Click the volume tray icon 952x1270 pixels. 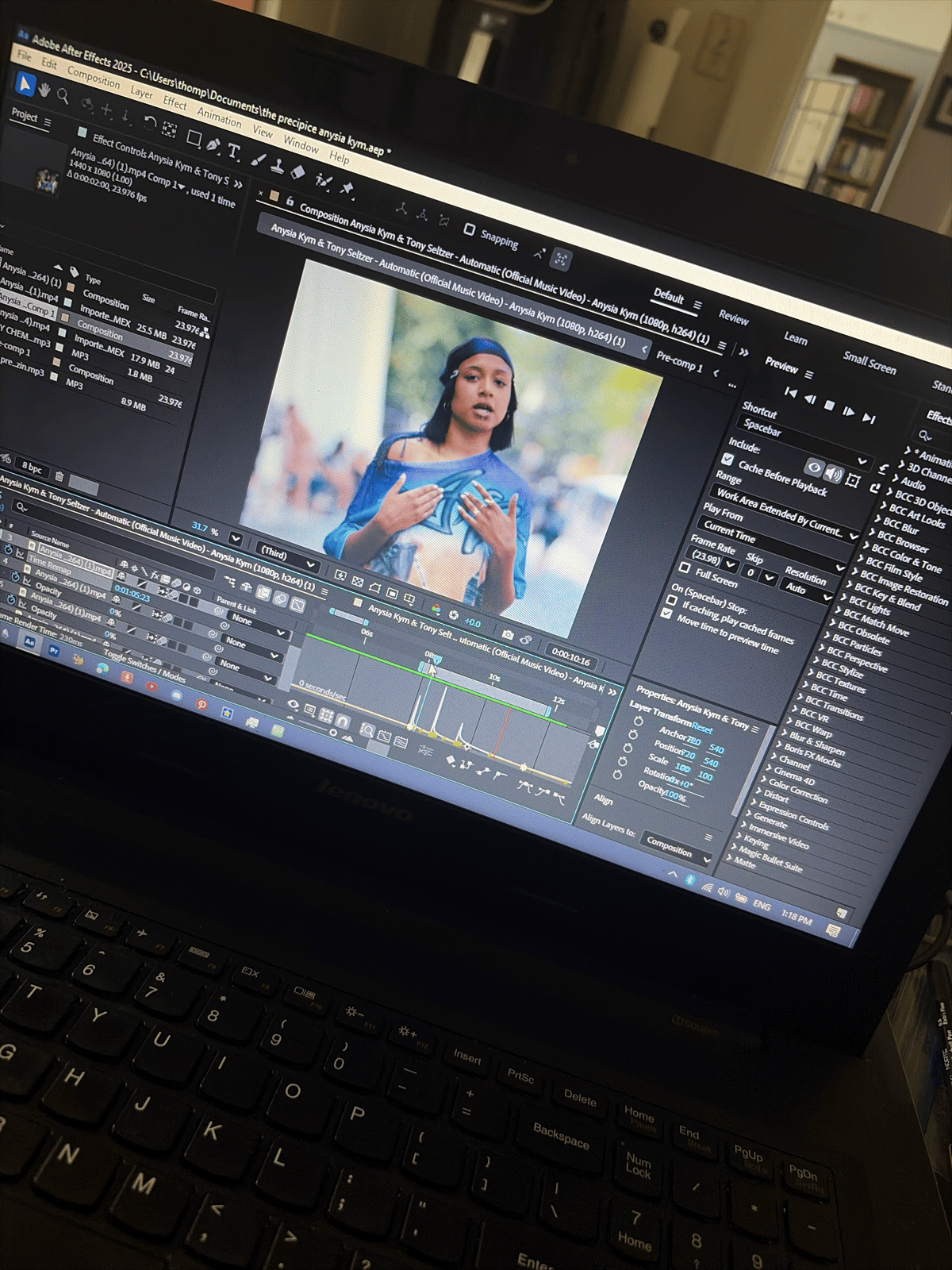[x=724, y=891]
